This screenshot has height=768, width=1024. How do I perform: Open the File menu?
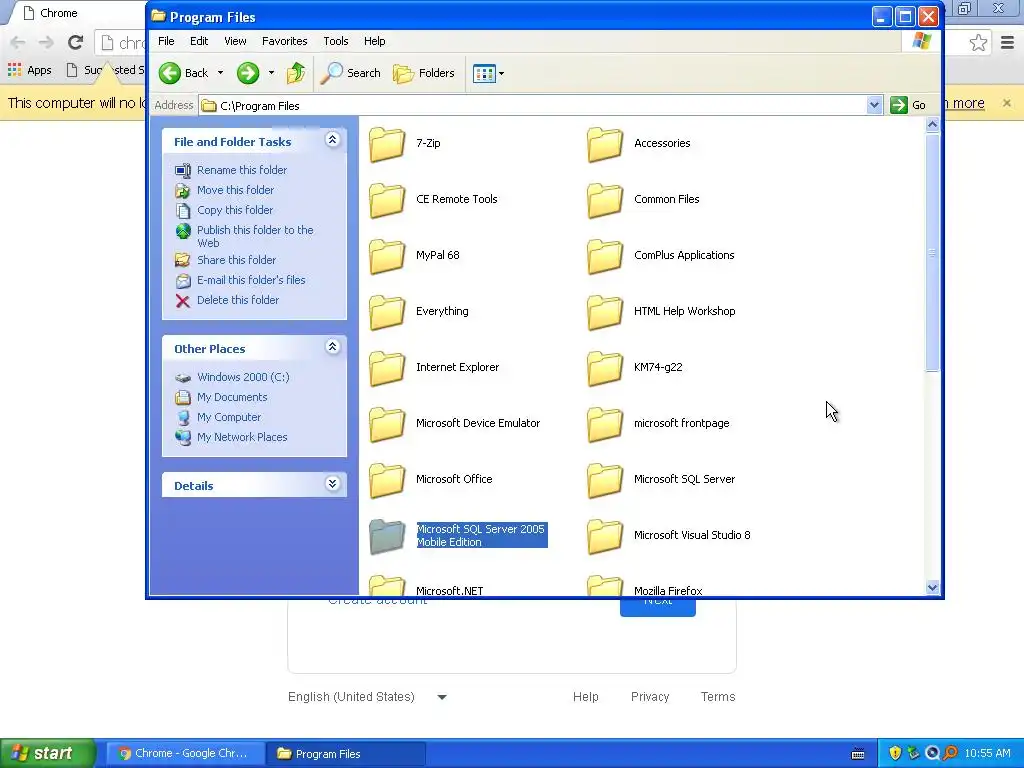pyautogui.click(x=166, y=40)
